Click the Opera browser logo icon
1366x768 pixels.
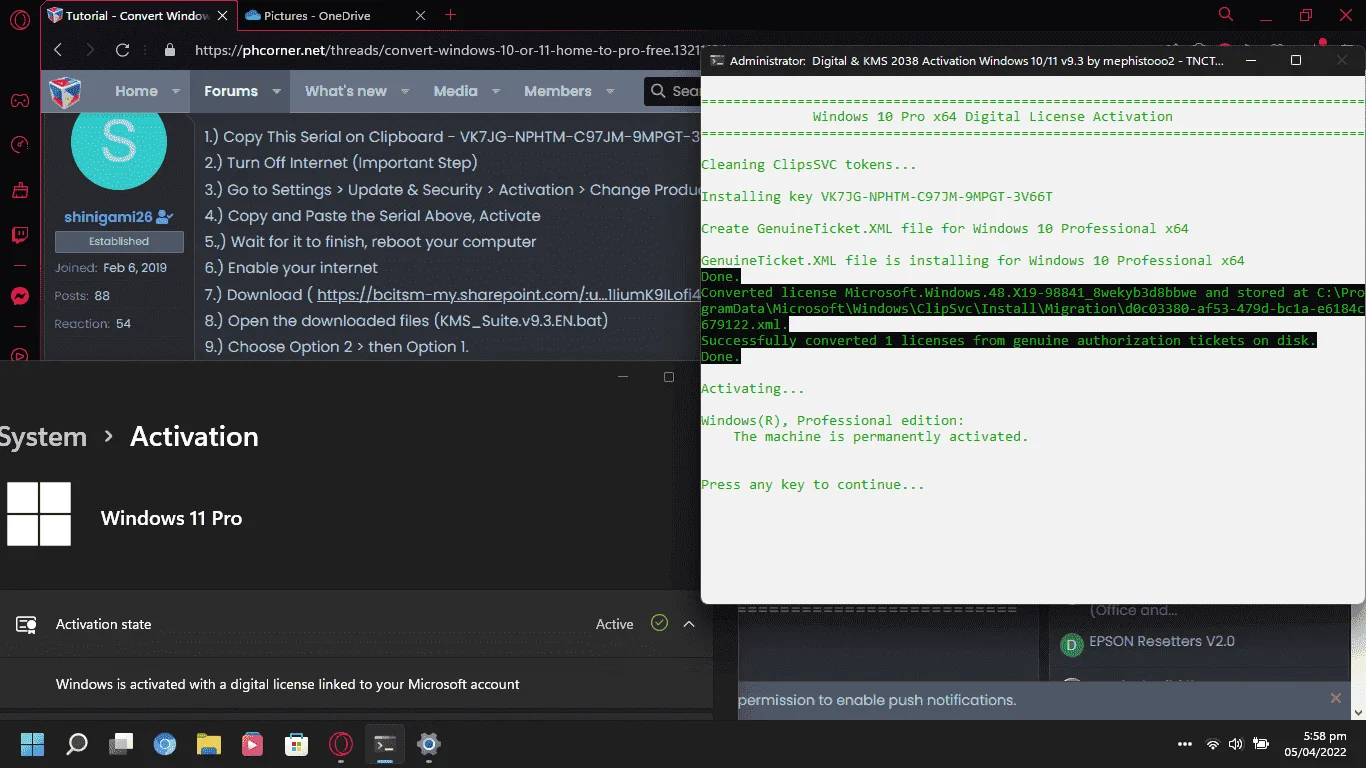(x=19, y=20)
